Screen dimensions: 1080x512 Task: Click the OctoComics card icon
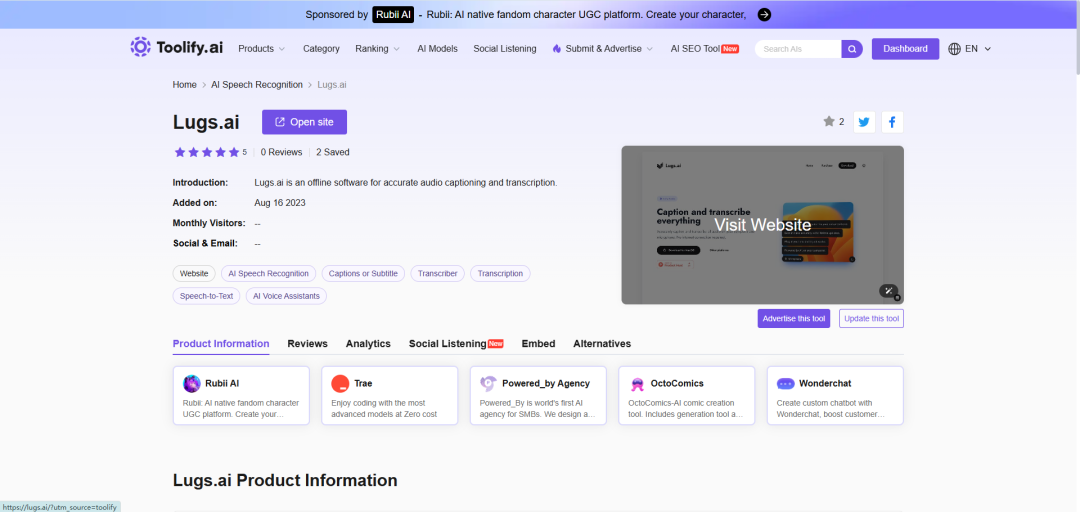[637, 383]
